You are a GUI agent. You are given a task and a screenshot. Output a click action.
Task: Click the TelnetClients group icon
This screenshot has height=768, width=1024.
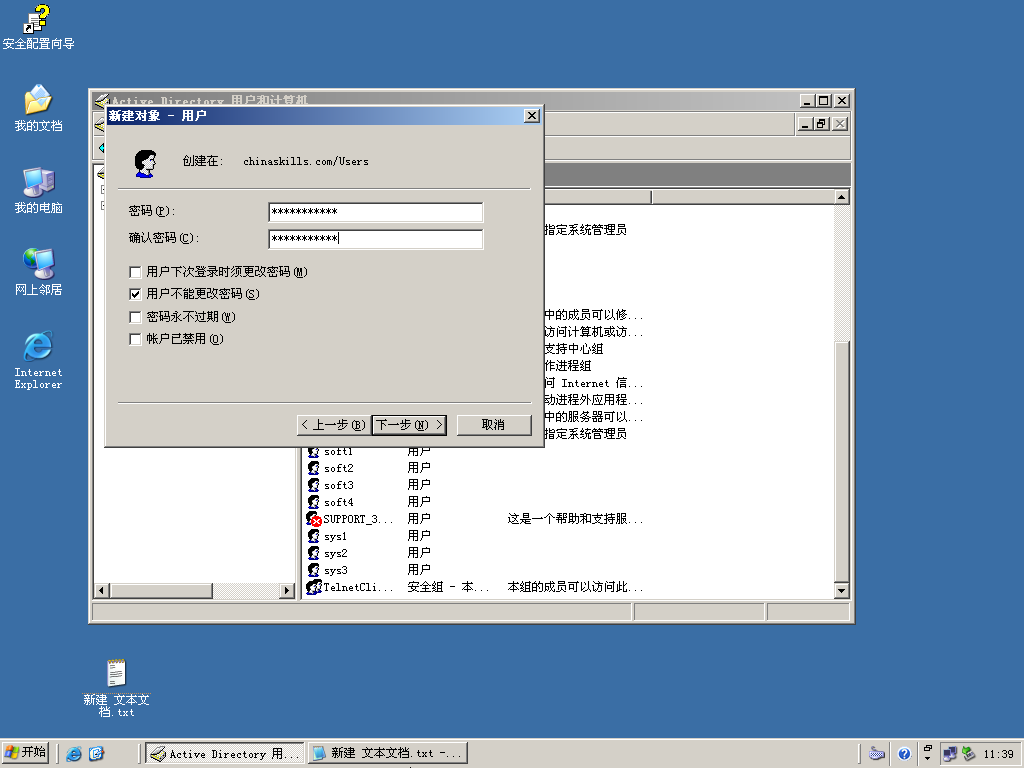pos(314,587)
